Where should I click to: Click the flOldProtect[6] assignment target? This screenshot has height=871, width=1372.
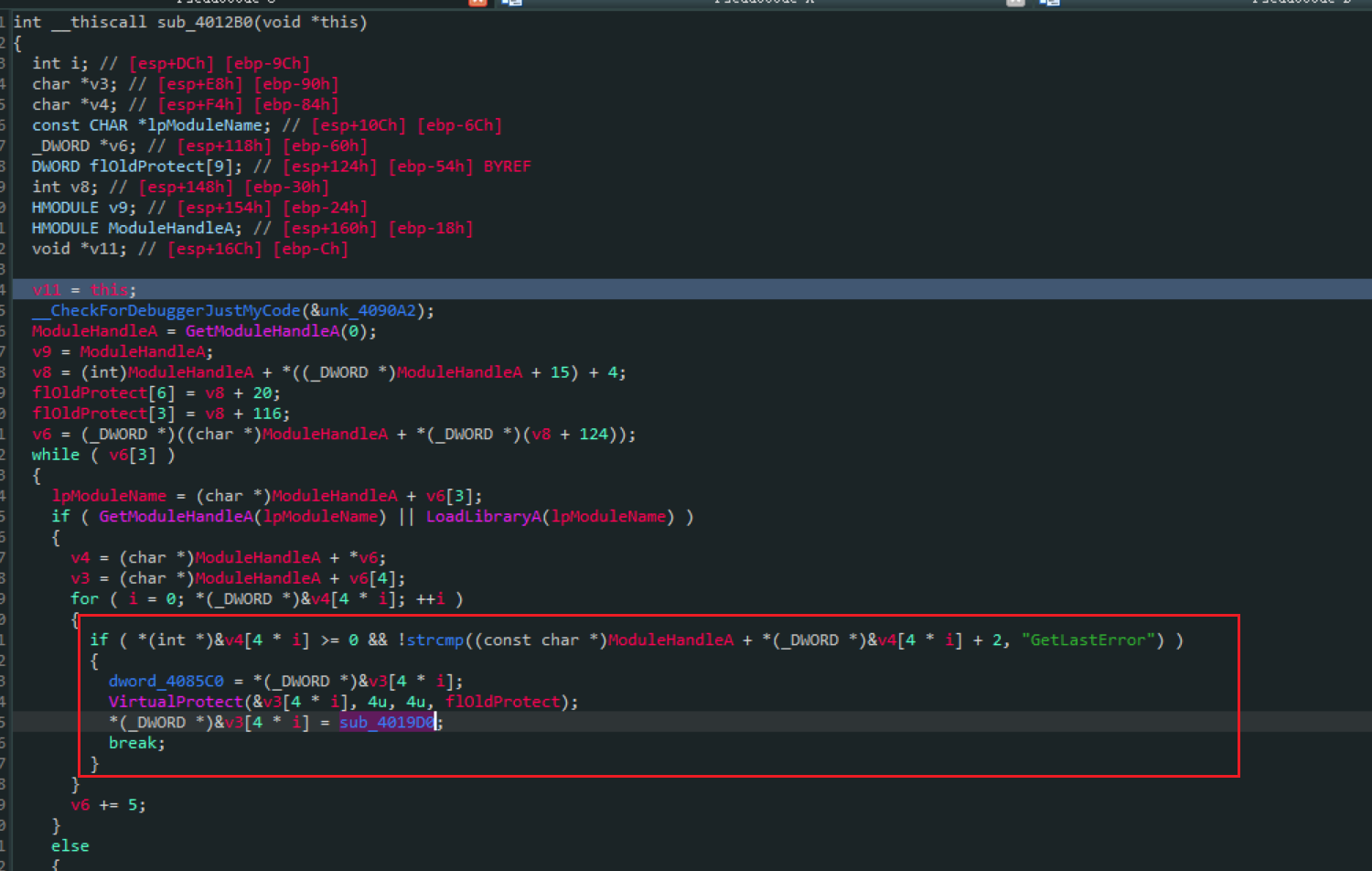104,393
